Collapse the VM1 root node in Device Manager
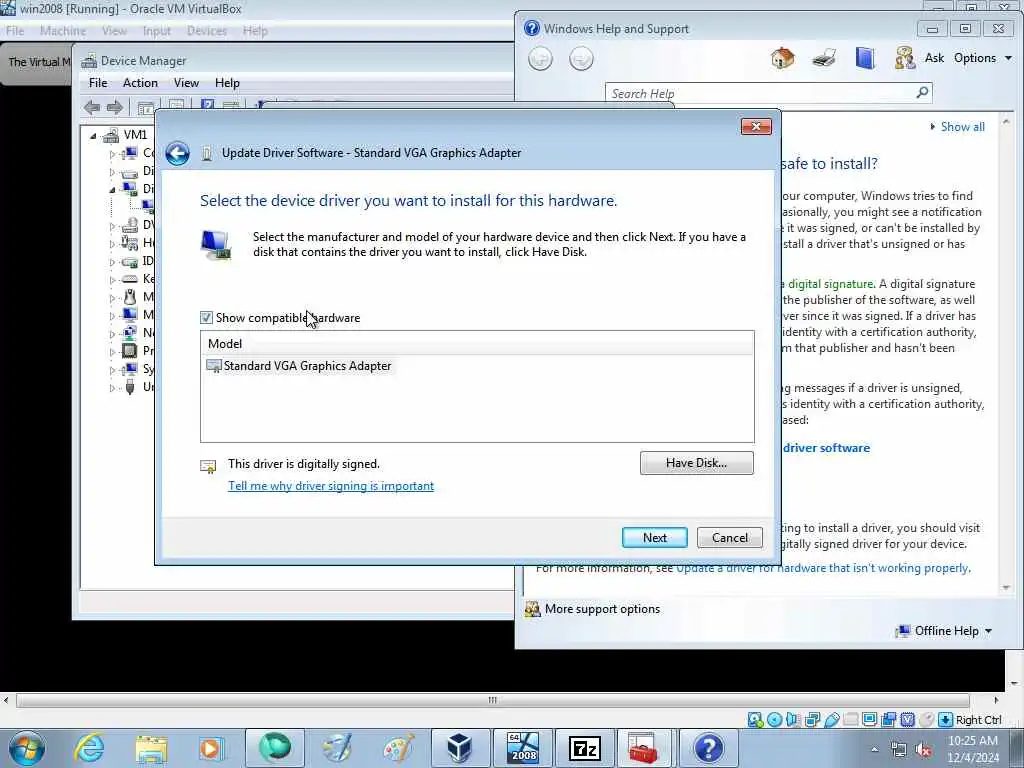Image resolution: width=1024 pixels, height=768 pixels. (93, 136)
